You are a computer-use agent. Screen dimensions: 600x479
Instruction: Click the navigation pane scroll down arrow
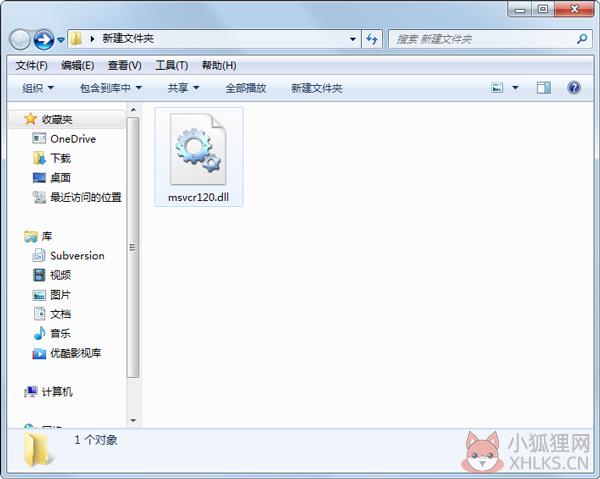click(133, 420)
